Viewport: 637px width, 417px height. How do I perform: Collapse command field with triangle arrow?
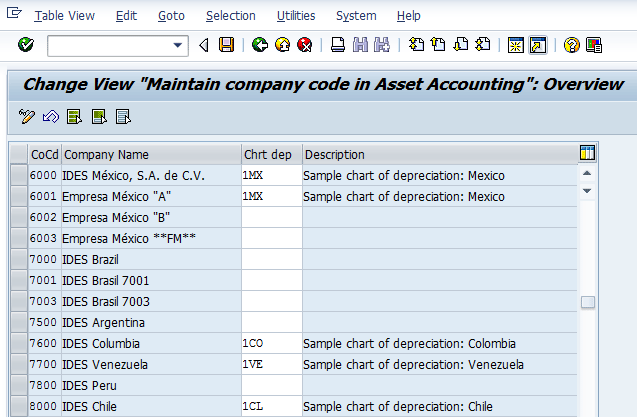pos(204,45)
